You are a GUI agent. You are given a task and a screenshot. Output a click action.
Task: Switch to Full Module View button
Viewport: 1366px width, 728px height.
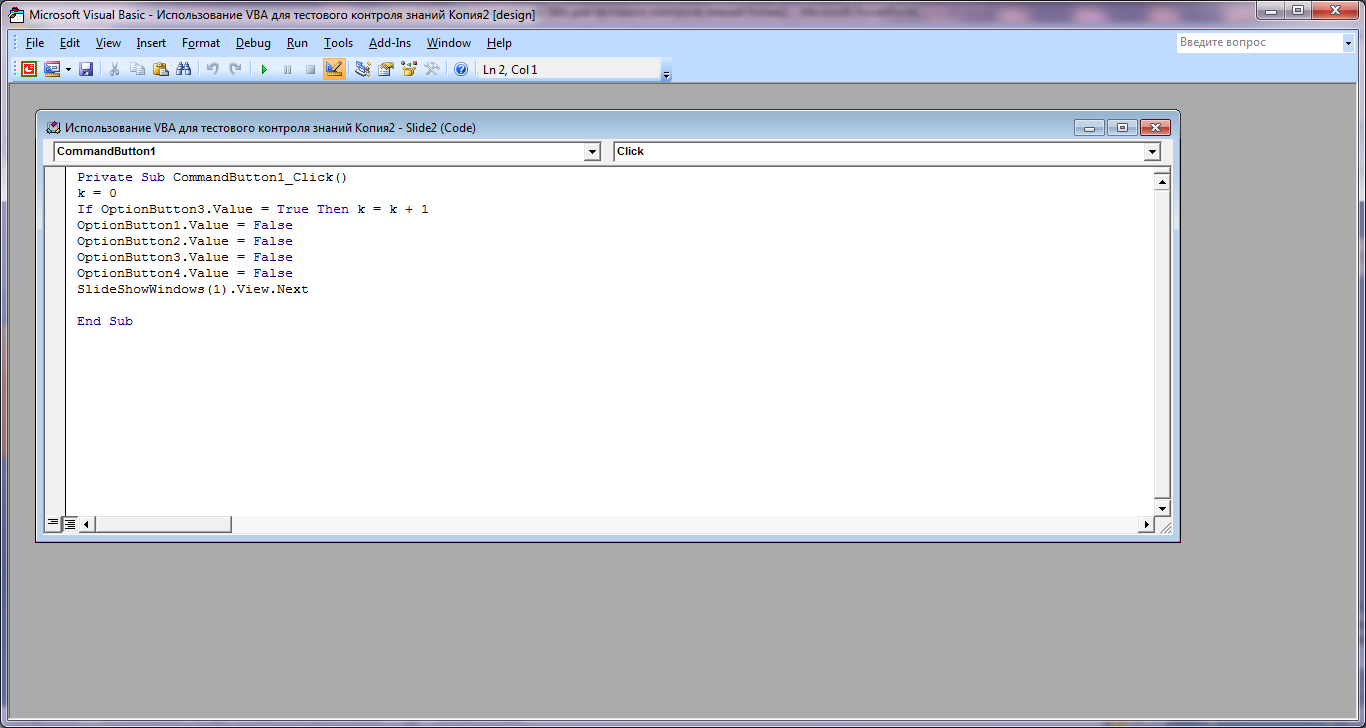pyautogui.click(x=70, y=524)
